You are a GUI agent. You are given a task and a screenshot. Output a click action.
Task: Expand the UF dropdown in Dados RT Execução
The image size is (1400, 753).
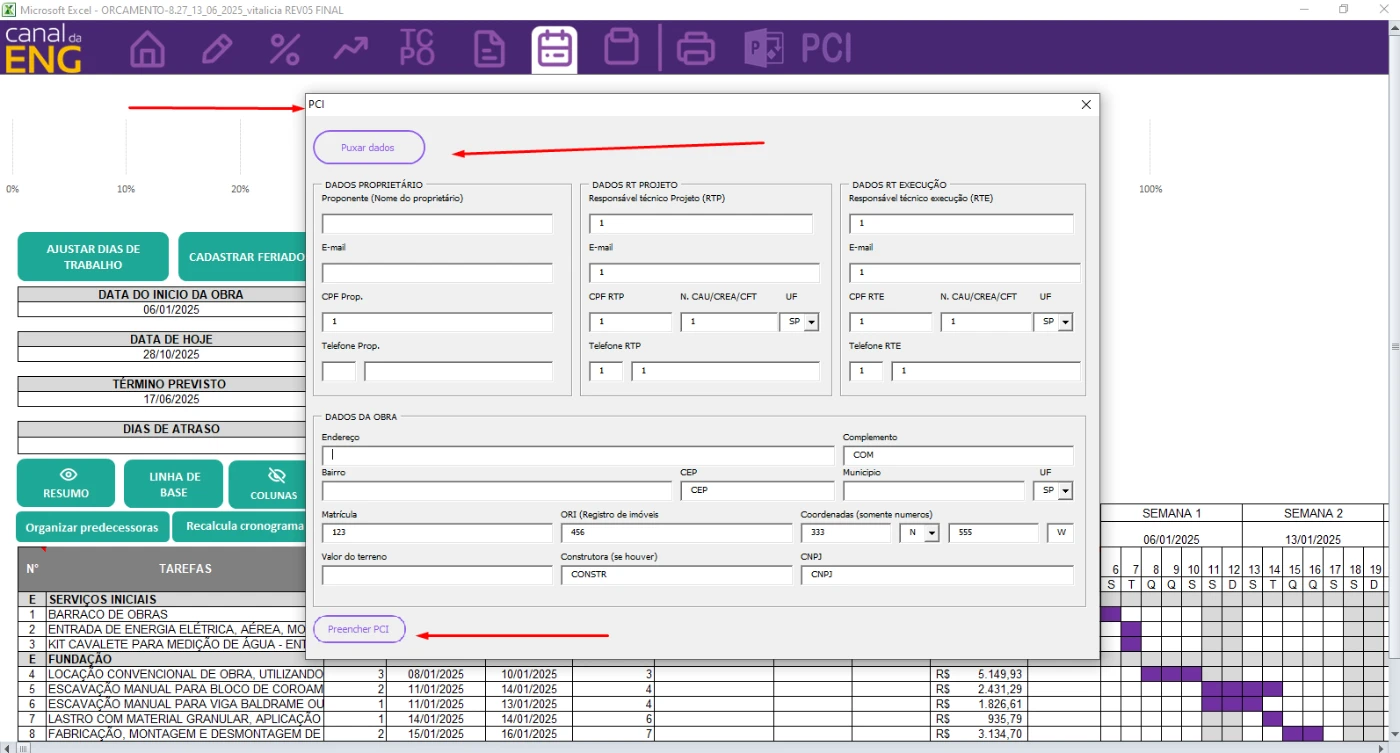(1065, 322)
